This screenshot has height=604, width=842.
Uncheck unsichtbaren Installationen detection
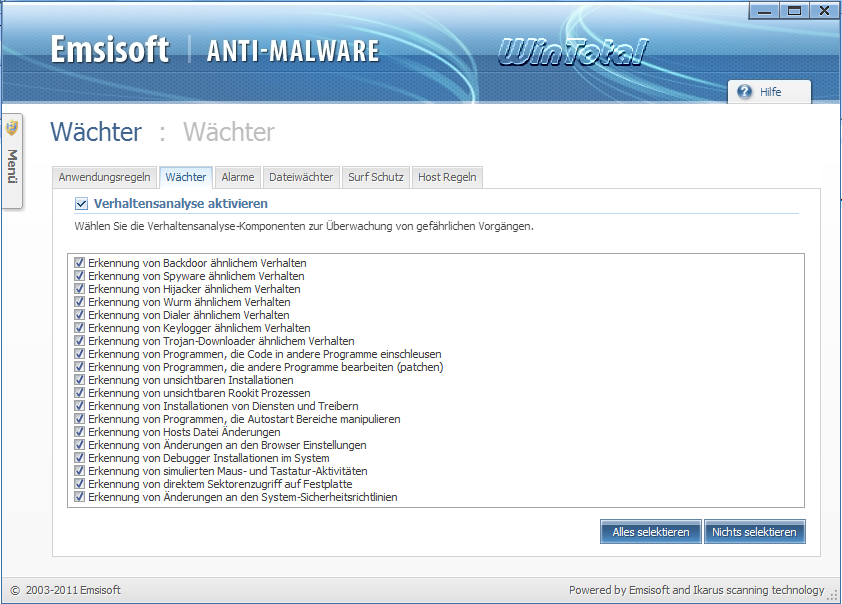point(79,380)
